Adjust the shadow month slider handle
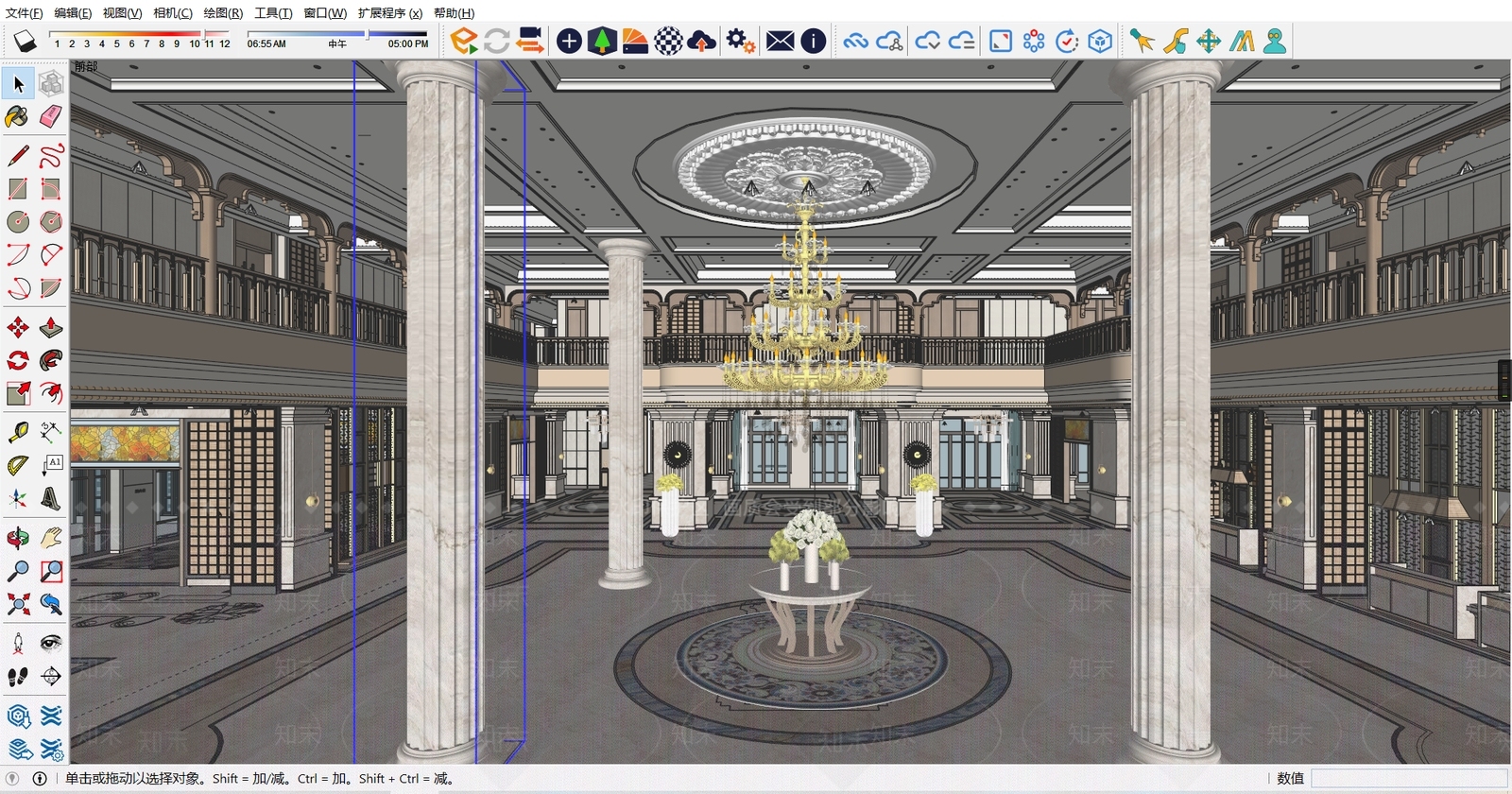1512x794 pixels. 203,34
